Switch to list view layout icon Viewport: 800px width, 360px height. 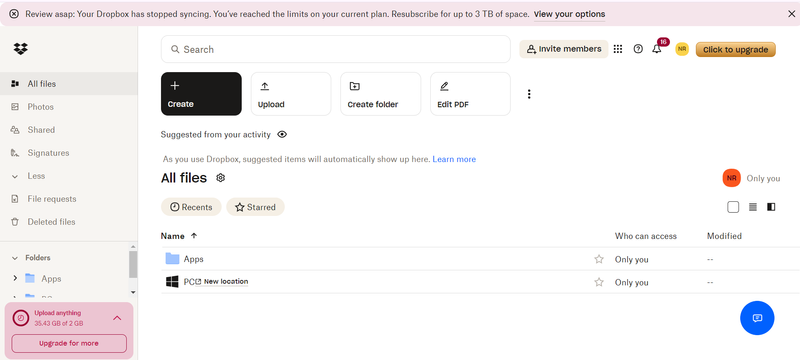pyautogui.click(x=753, y=207)
